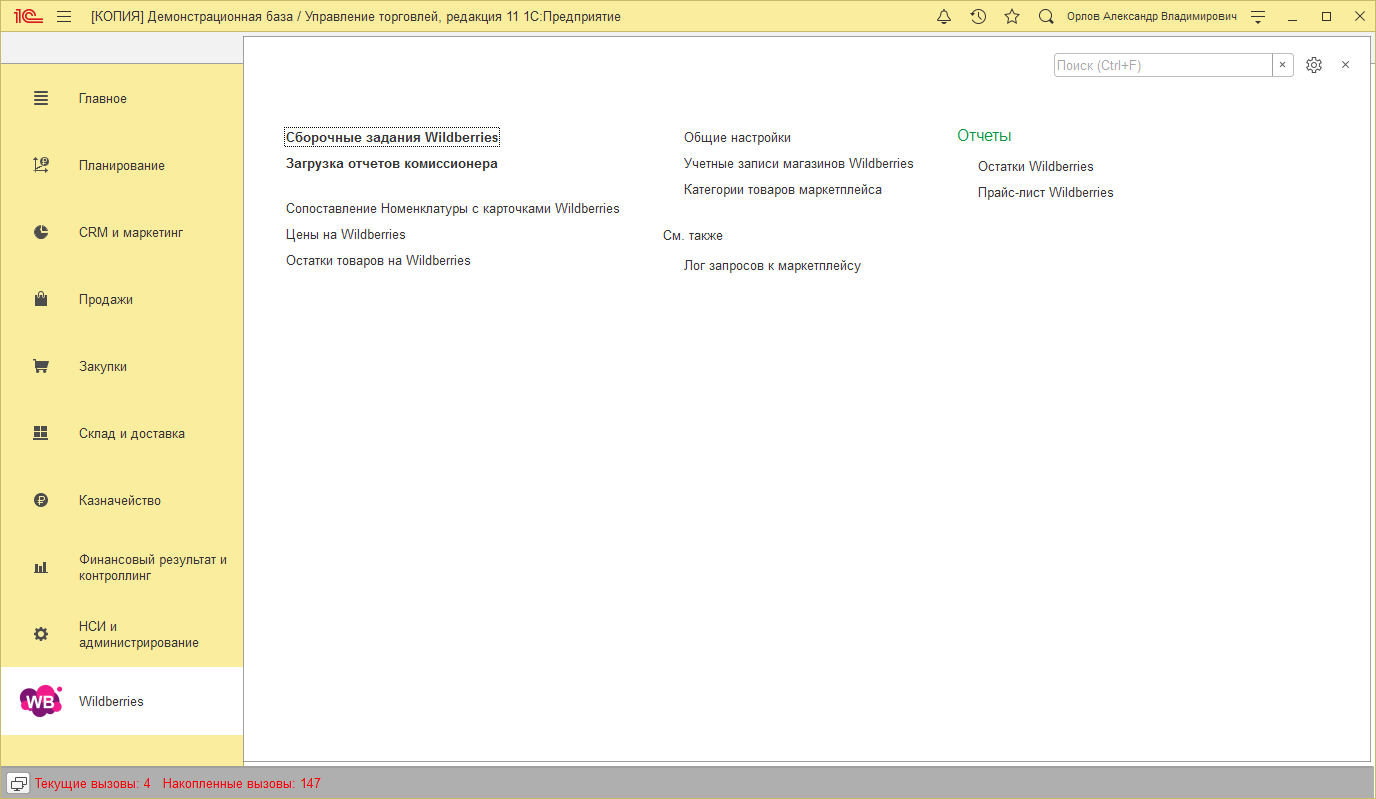The height and width of the screenshot is (799, 1376).
Task: Close the section menu panel
Action: click(1345, 65)
